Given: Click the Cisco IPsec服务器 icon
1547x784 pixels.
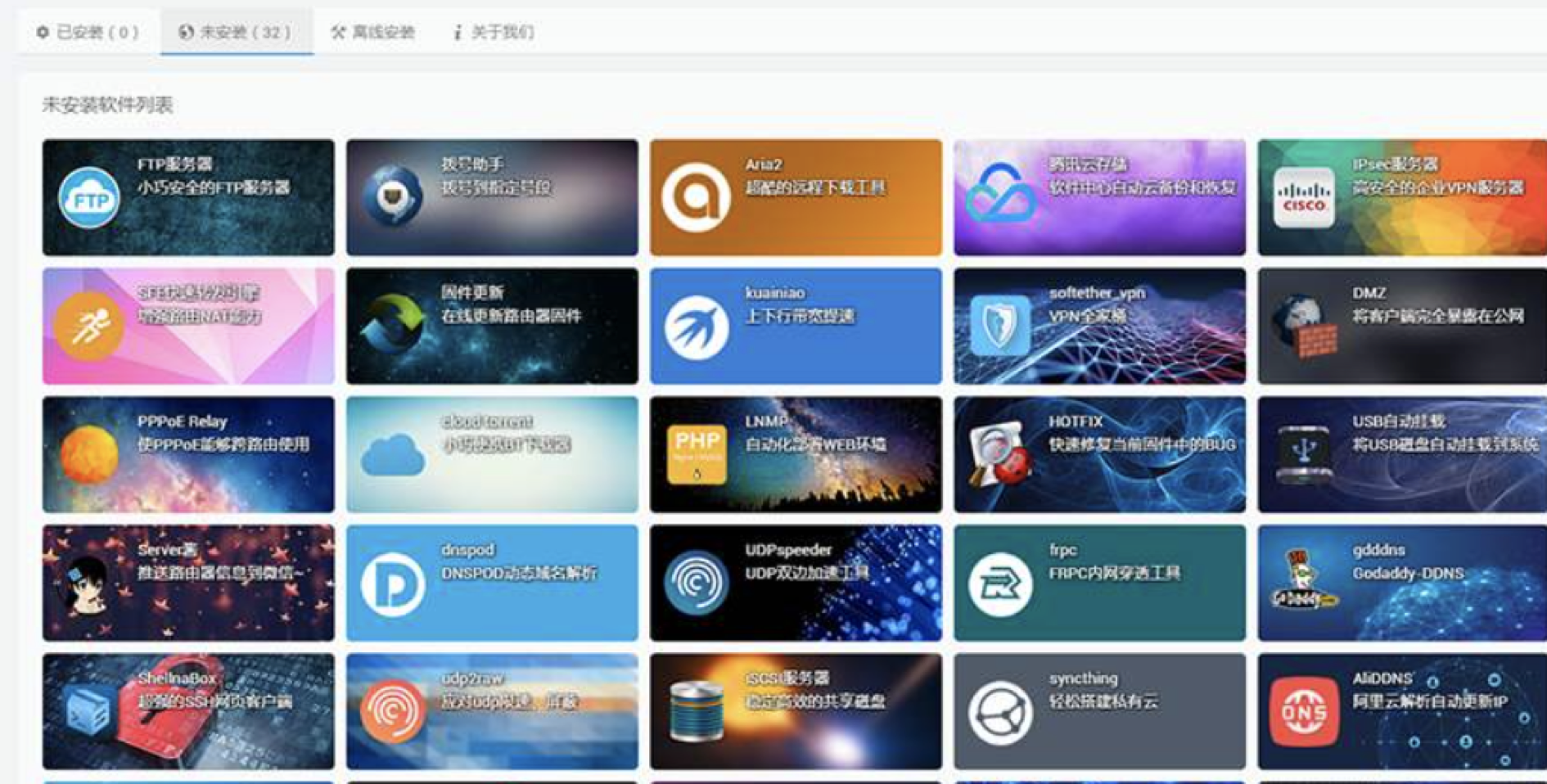Looking at the screenshot, I should pos(1304,197).
